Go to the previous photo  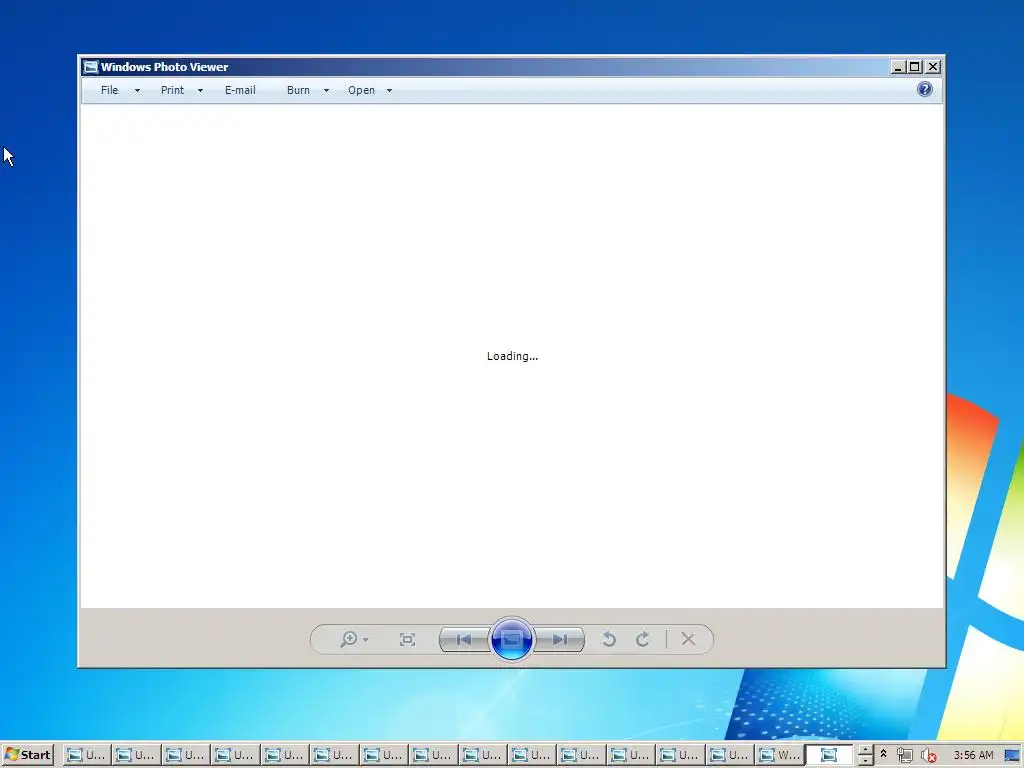click(x=464, y=640)
